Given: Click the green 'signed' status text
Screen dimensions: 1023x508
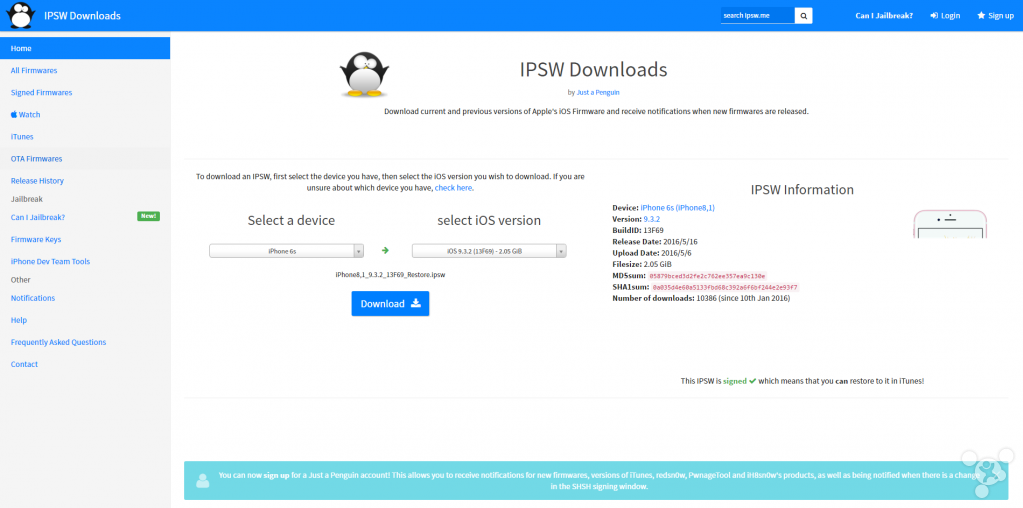Looking at the screenshot, I should click(735, 381).
